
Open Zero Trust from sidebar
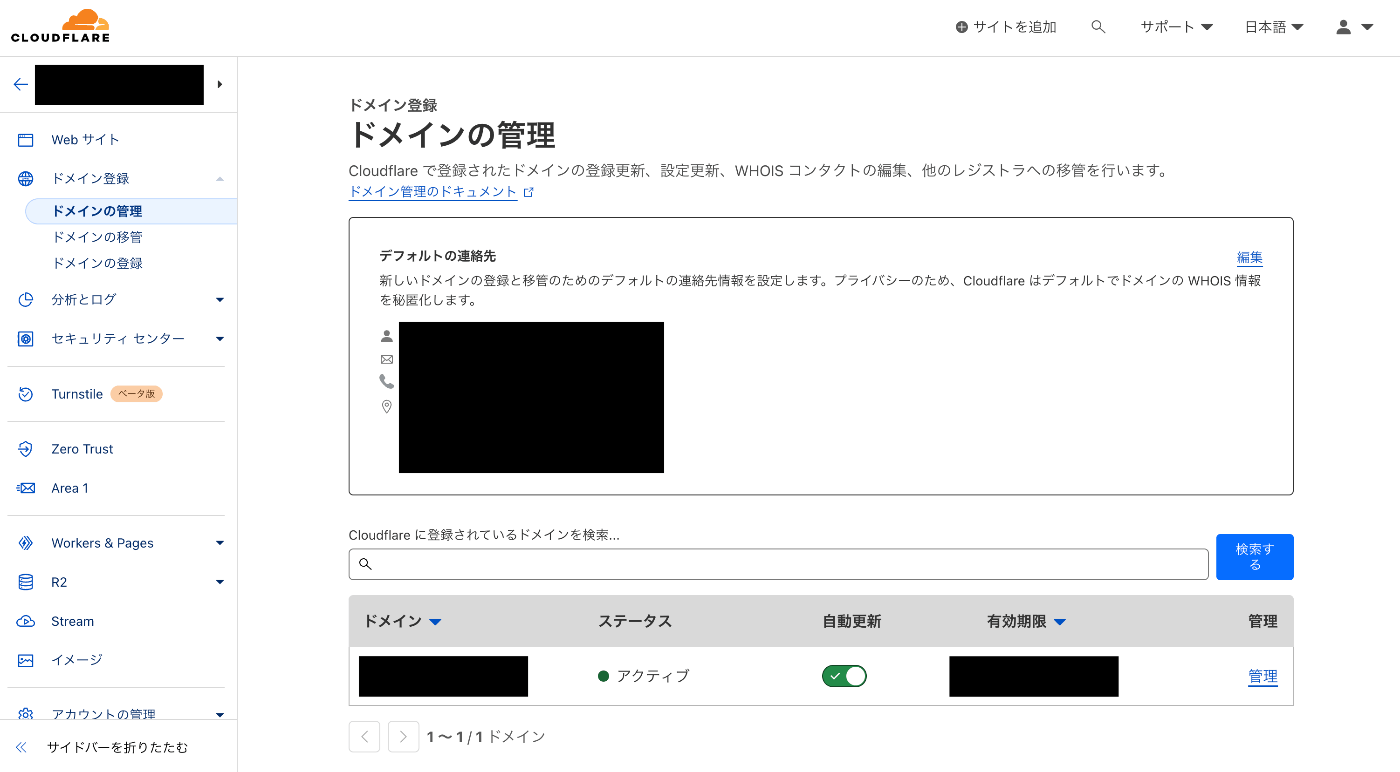82,449
